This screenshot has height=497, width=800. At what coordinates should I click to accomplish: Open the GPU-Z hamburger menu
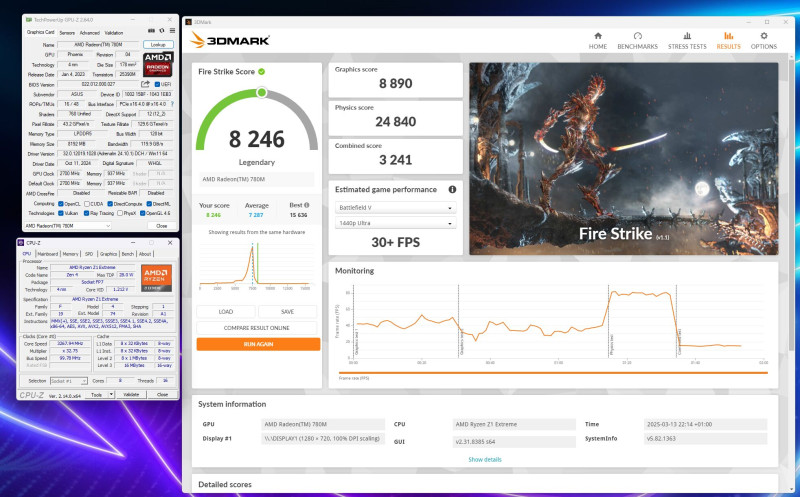tap(172, 31)
